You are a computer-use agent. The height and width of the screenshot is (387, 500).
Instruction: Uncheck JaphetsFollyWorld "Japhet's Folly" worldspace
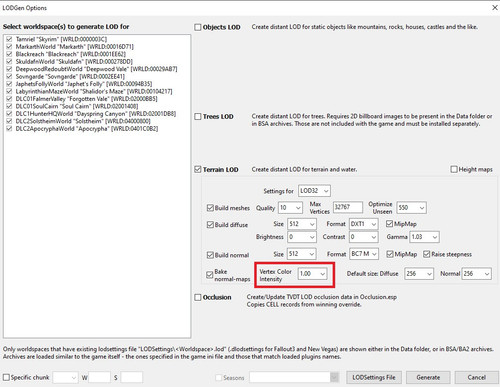(x=9, y=84)
